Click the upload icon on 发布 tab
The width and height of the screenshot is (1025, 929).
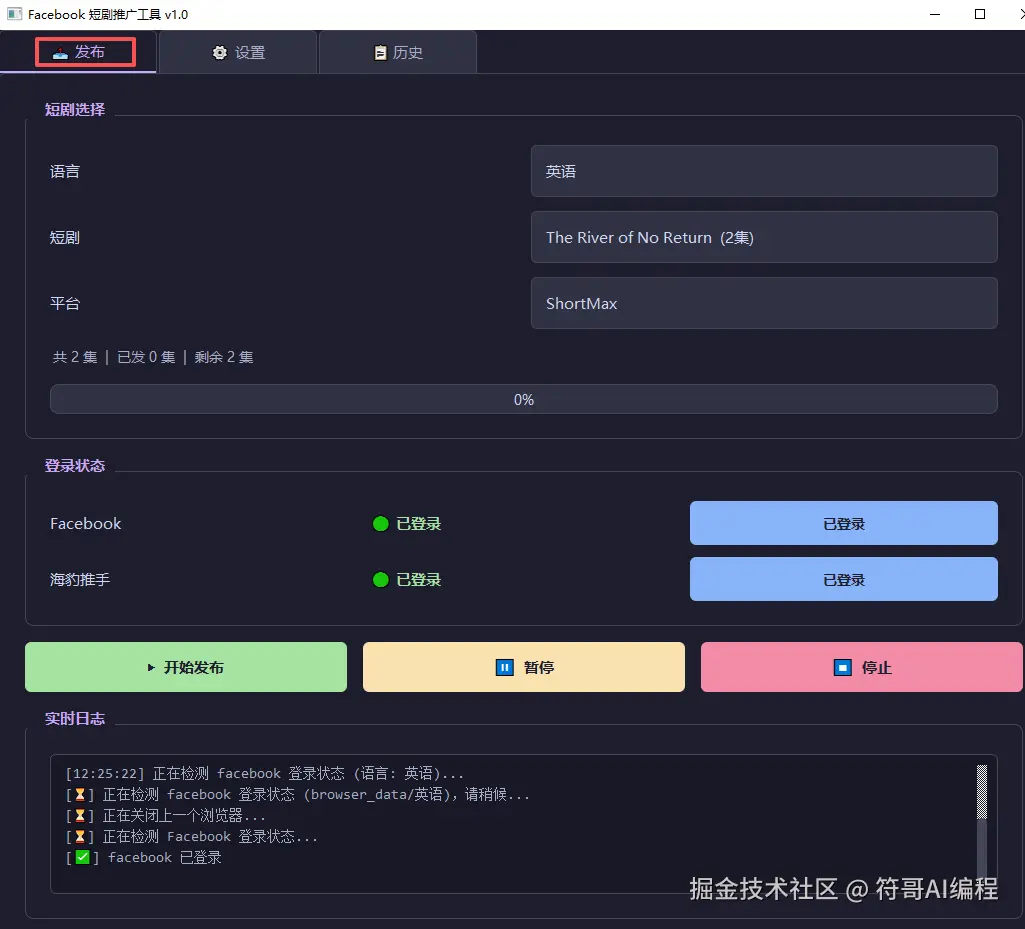pyautogui.click(x=60, y=52)
